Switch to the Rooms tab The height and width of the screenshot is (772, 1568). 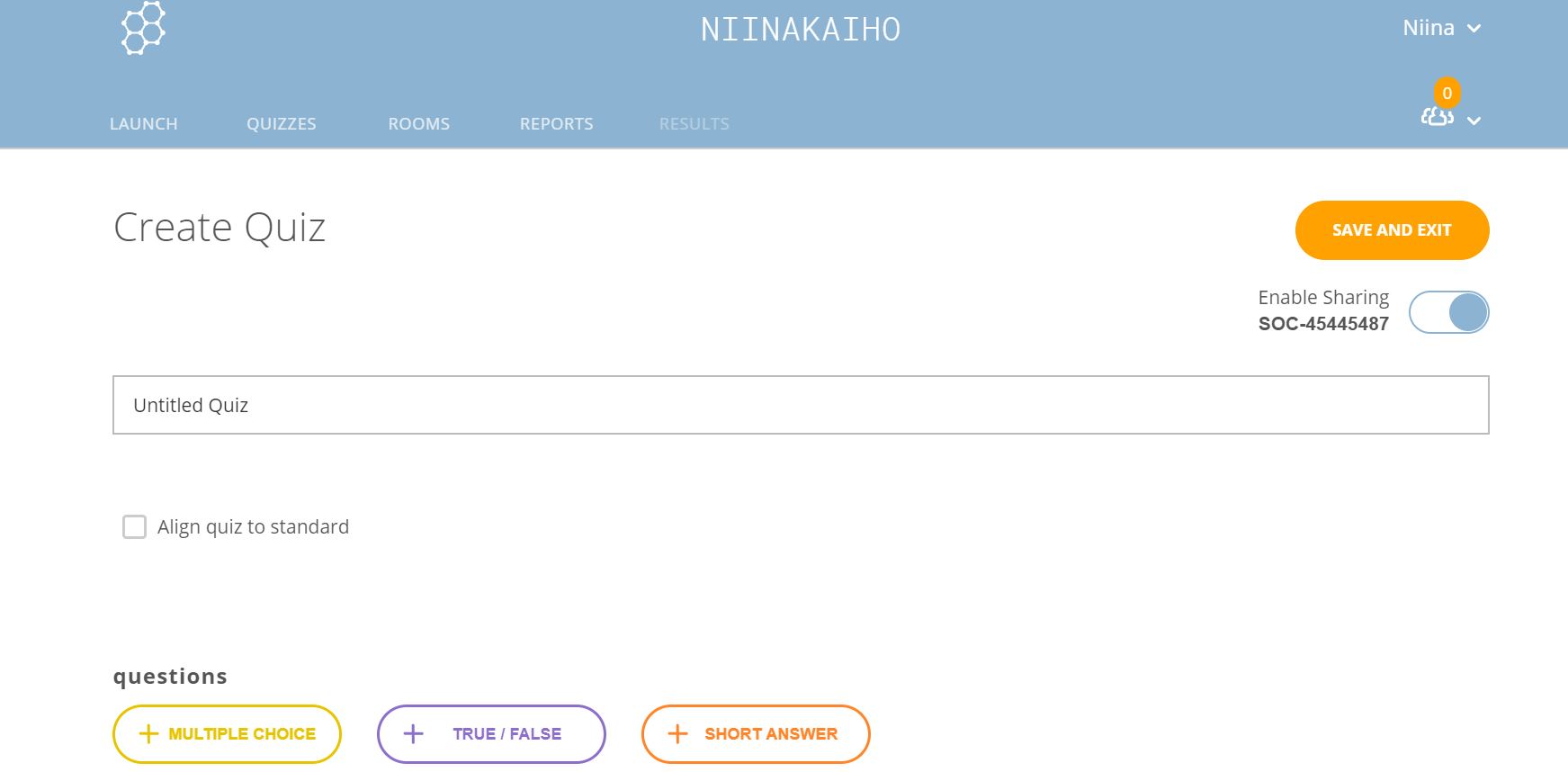(x=418, y=124)
